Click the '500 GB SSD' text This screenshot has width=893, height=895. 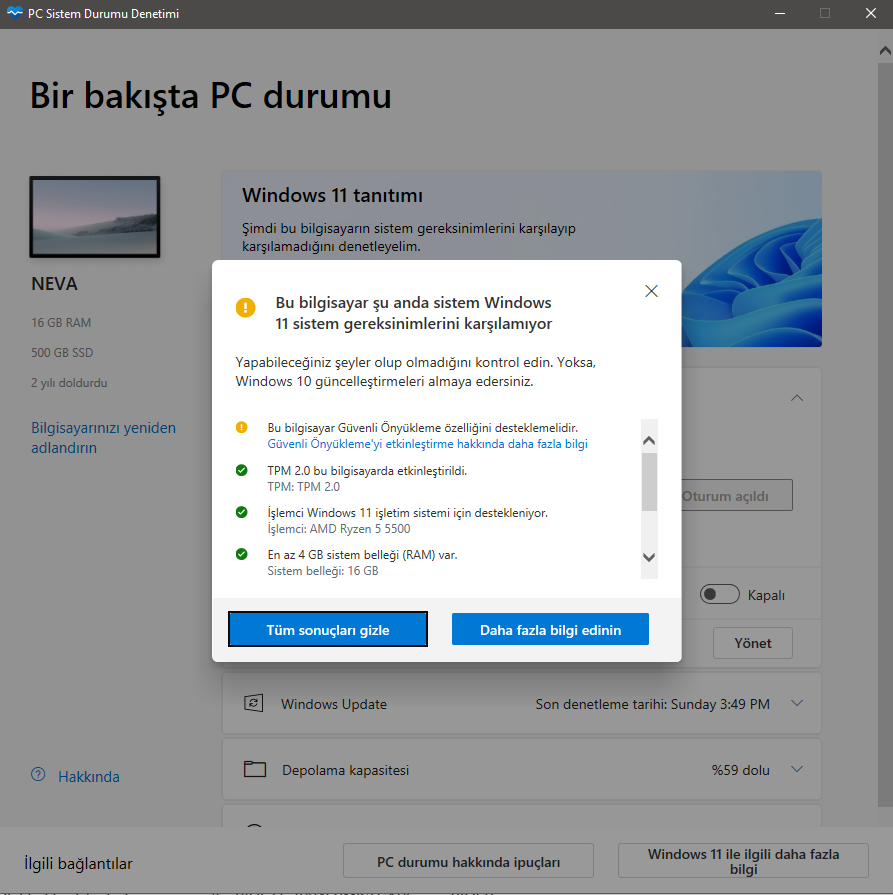pyautogui.click(x=62, y=353)
